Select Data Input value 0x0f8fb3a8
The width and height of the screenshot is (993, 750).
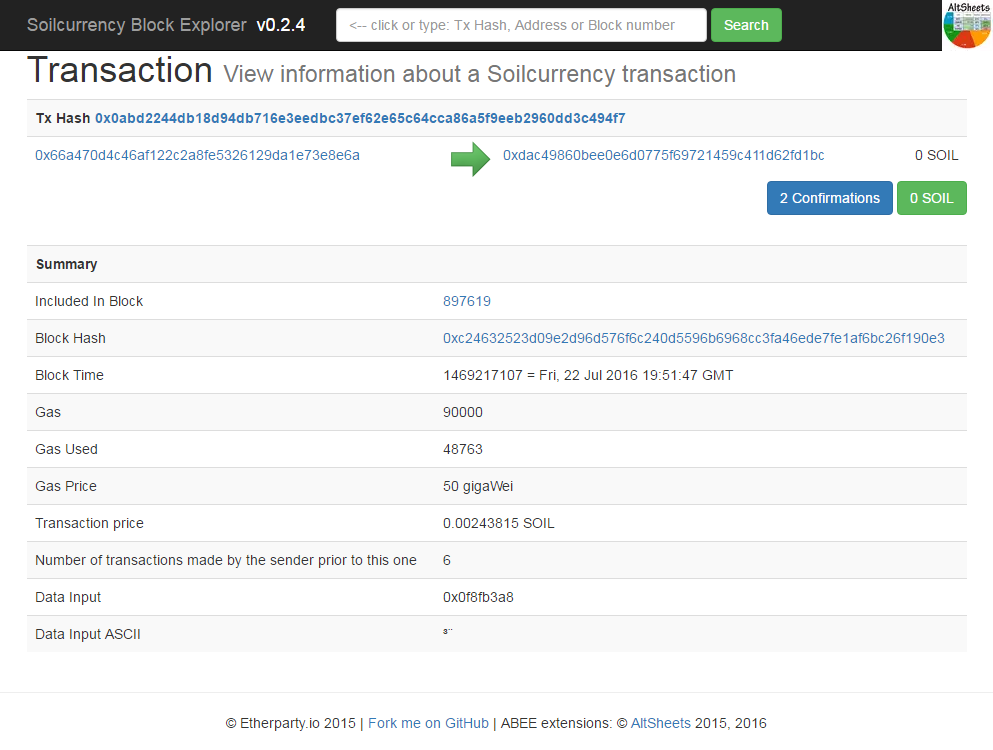[478, 597]
